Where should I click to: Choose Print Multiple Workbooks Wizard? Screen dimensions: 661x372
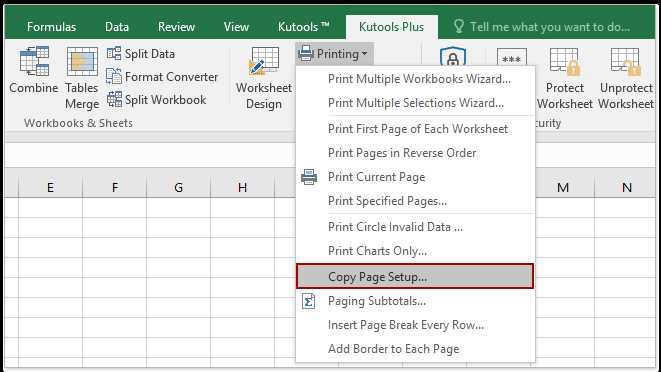415,79
